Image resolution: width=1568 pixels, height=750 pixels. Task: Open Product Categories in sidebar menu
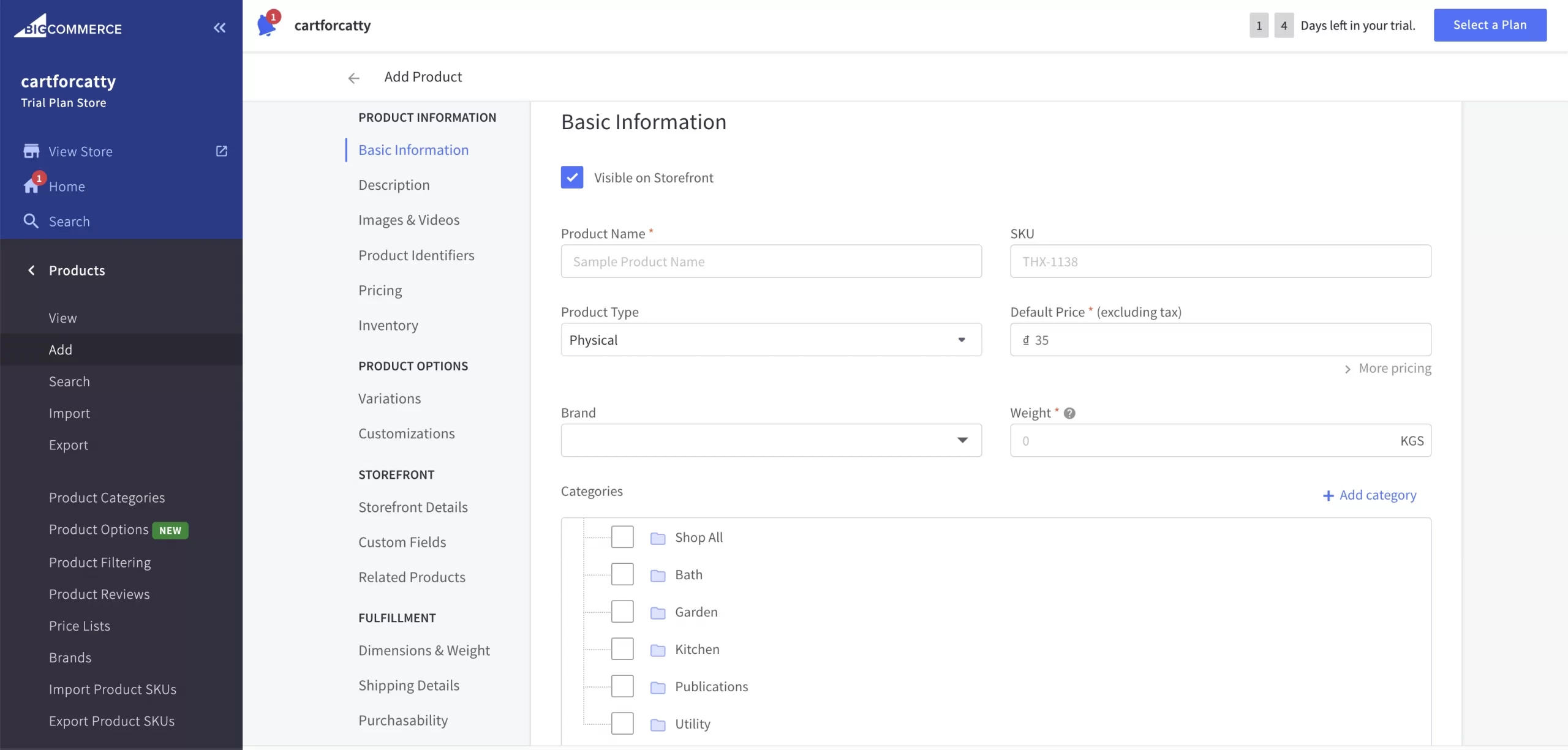click(x=107, y=498)
